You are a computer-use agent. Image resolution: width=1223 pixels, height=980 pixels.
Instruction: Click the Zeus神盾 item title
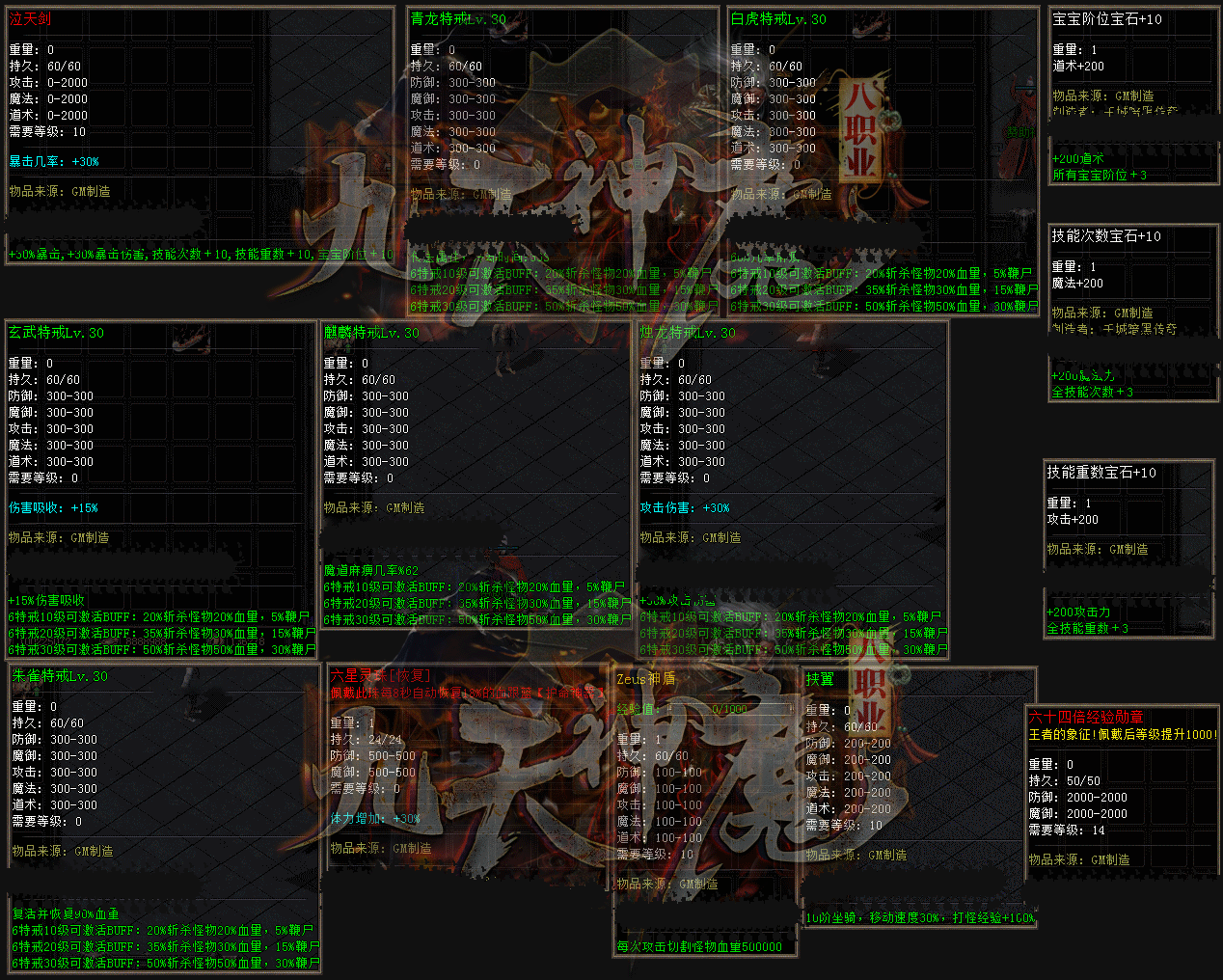tap(645, 679)
